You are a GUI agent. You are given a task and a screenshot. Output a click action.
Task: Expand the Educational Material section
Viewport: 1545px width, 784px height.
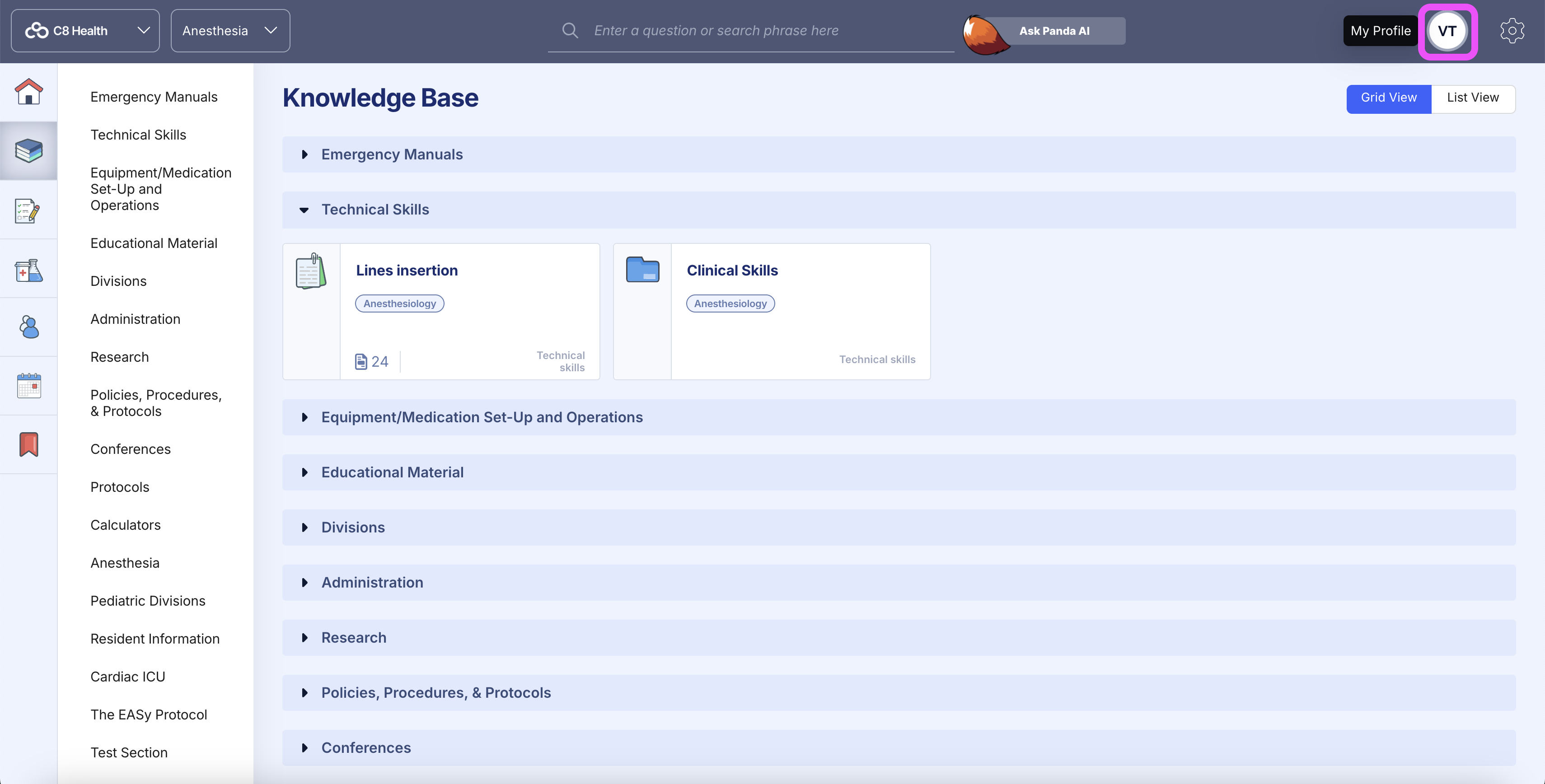coord(899,472)
